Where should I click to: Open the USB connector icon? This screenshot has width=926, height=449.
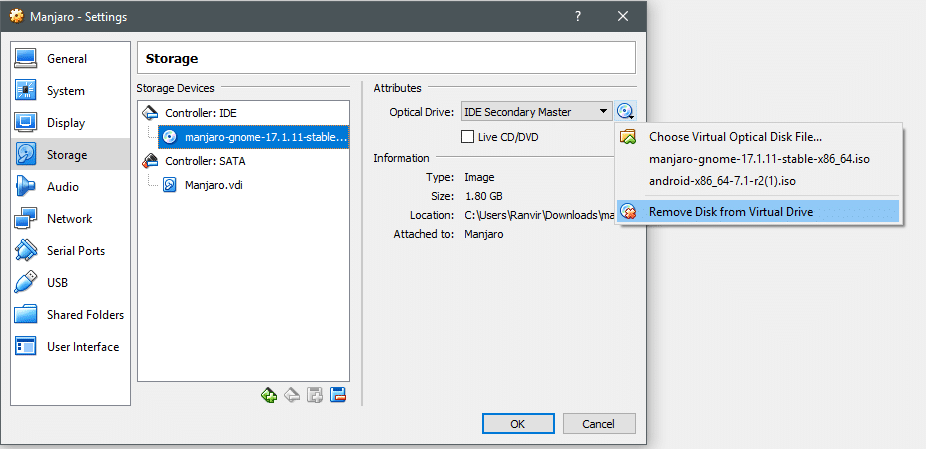(x=25, y=282)
